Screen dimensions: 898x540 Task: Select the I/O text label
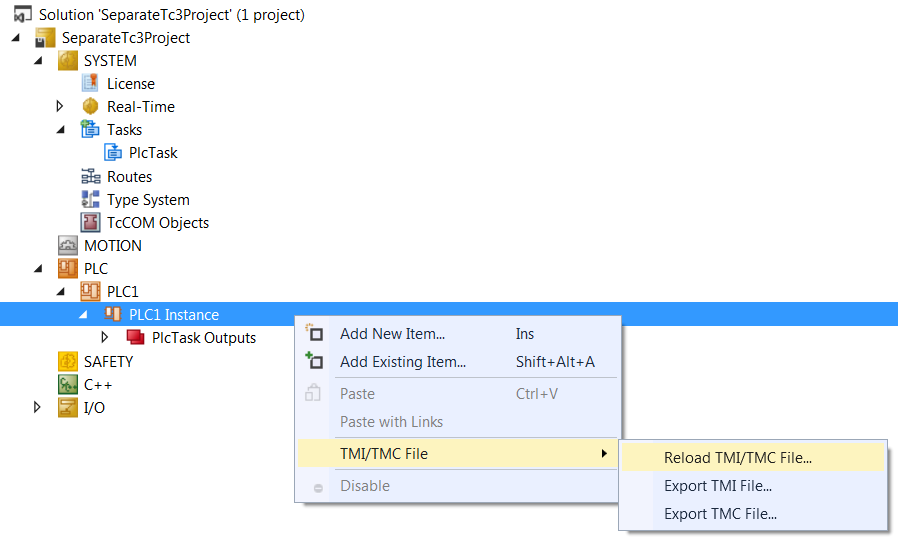point(94,408)
